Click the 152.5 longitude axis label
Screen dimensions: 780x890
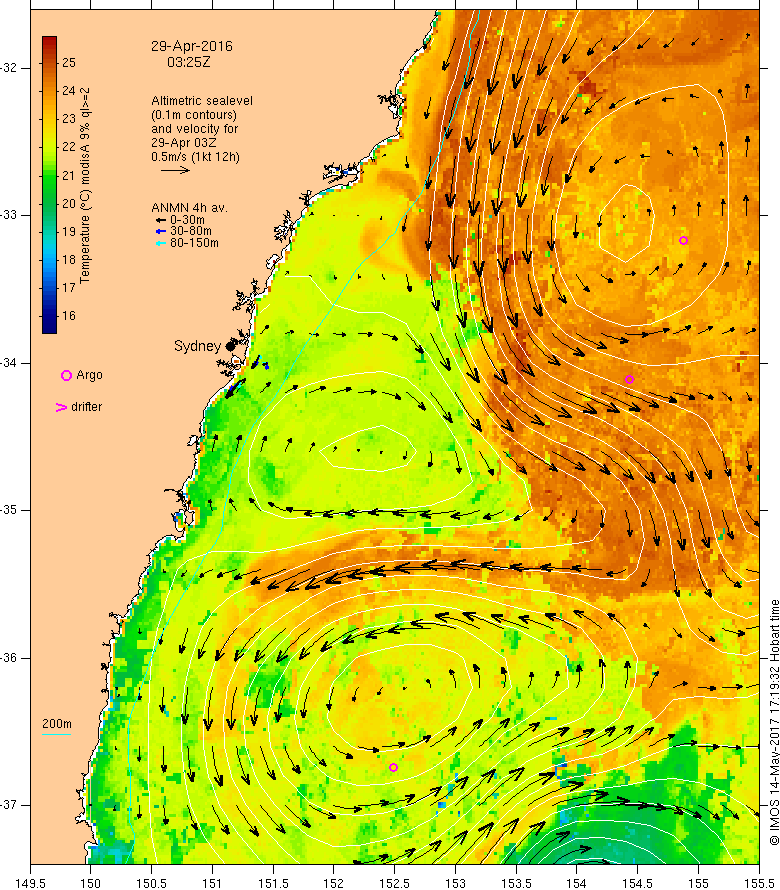394,883
